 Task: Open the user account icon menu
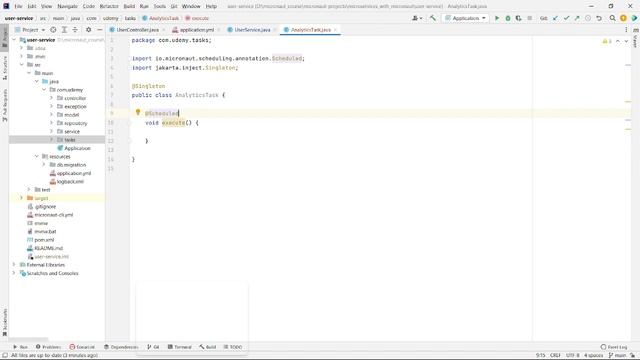(417, 18)
